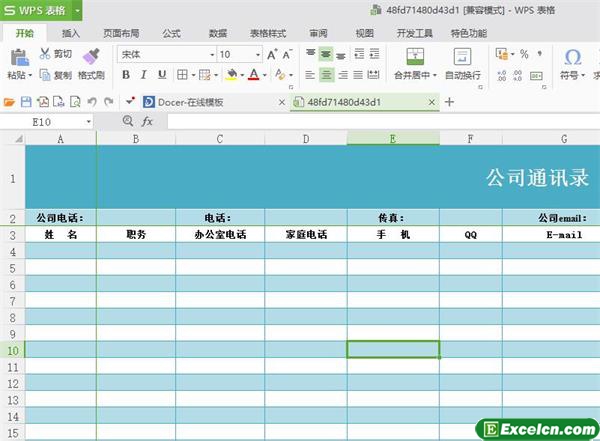
Task: Switch to the 插入 (Insert) ribbon tab
Action: click(71, 33)
